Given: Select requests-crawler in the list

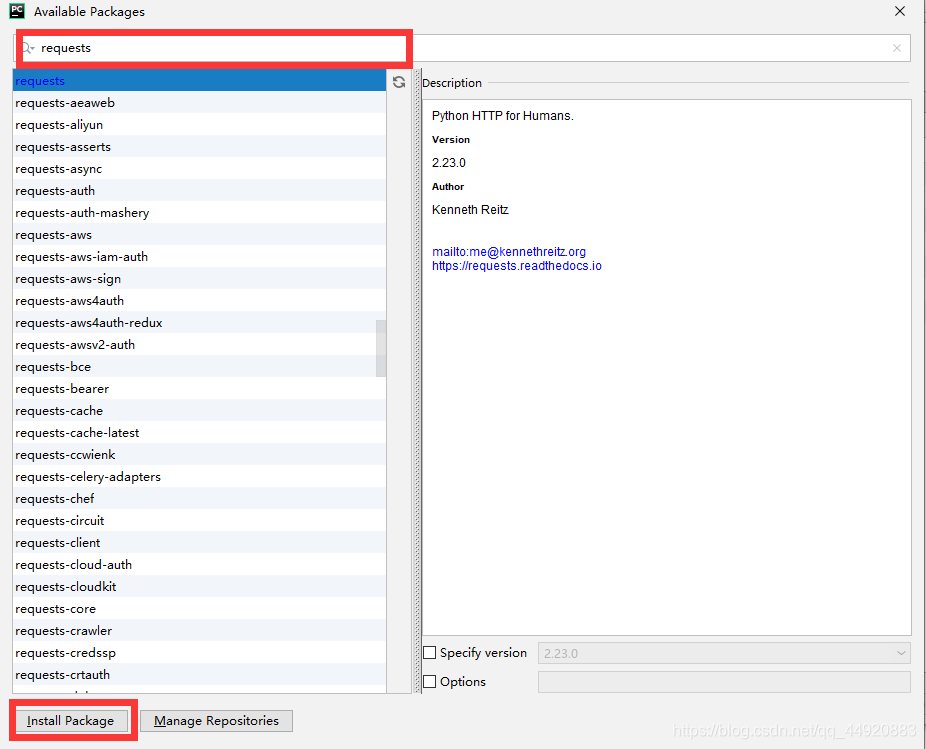Looking at the screenshot, I should (x=199, y=631).
